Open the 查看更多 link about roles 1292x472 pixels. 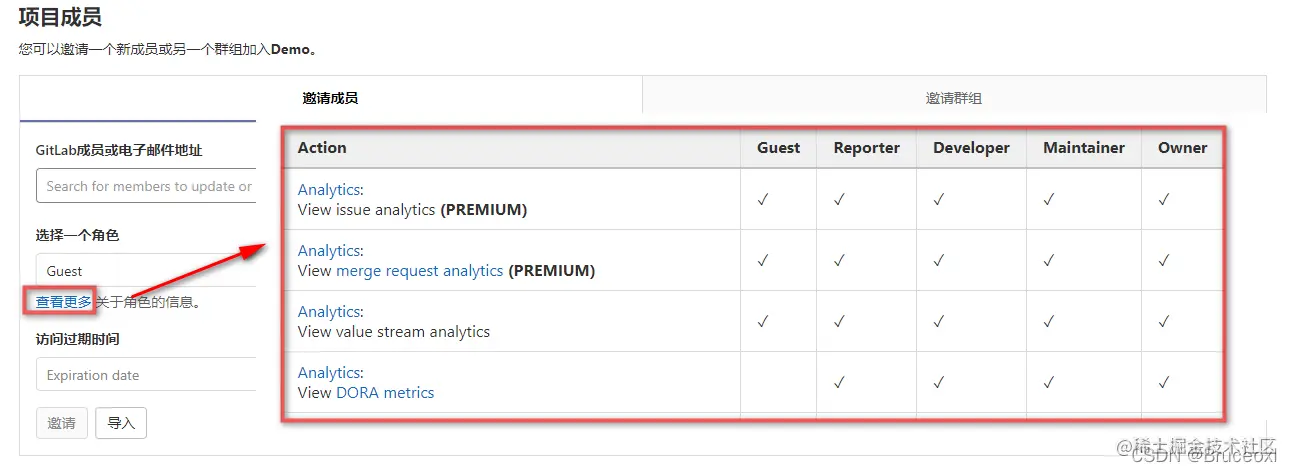[64, 301]
